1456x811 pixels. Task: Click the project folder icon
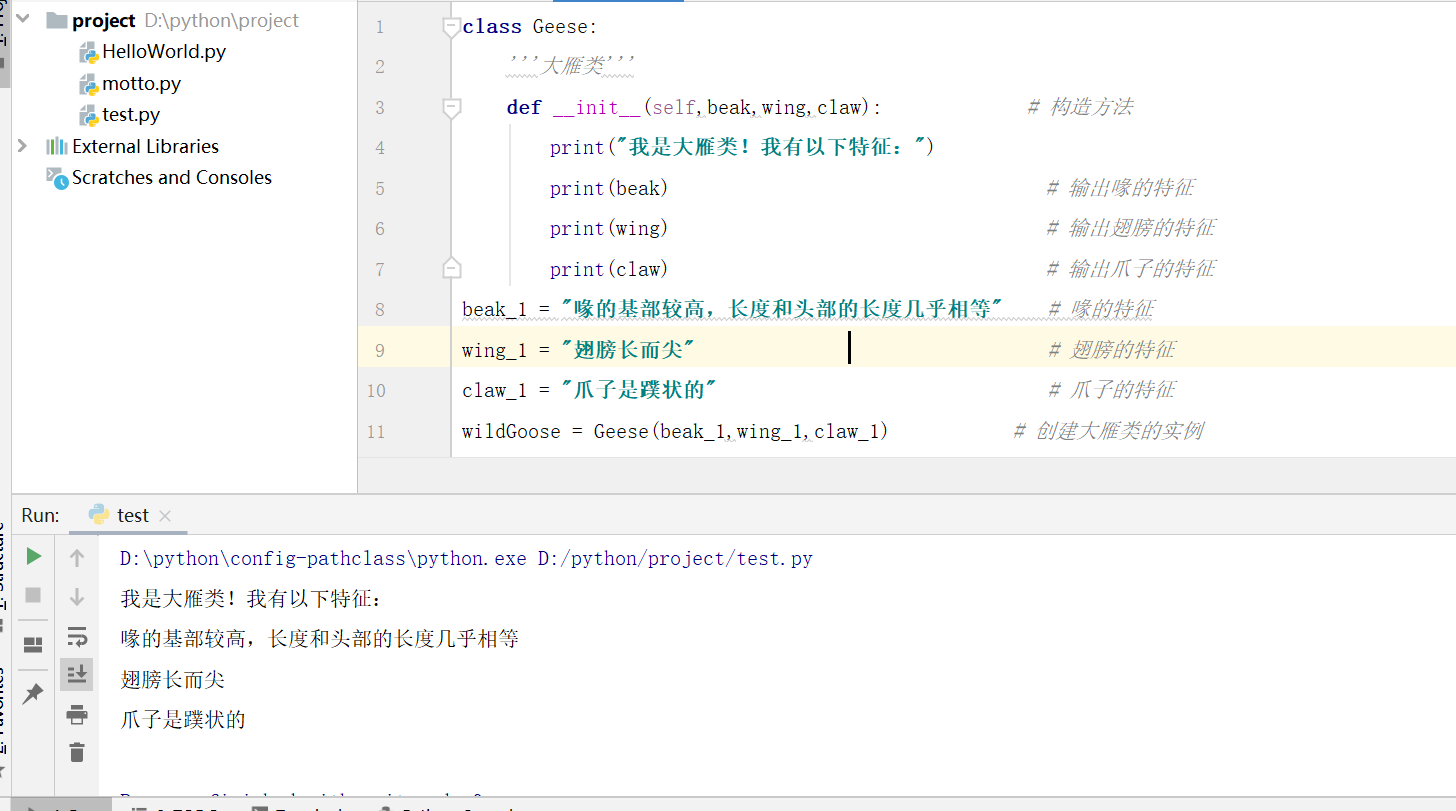[x=57, y=20]
